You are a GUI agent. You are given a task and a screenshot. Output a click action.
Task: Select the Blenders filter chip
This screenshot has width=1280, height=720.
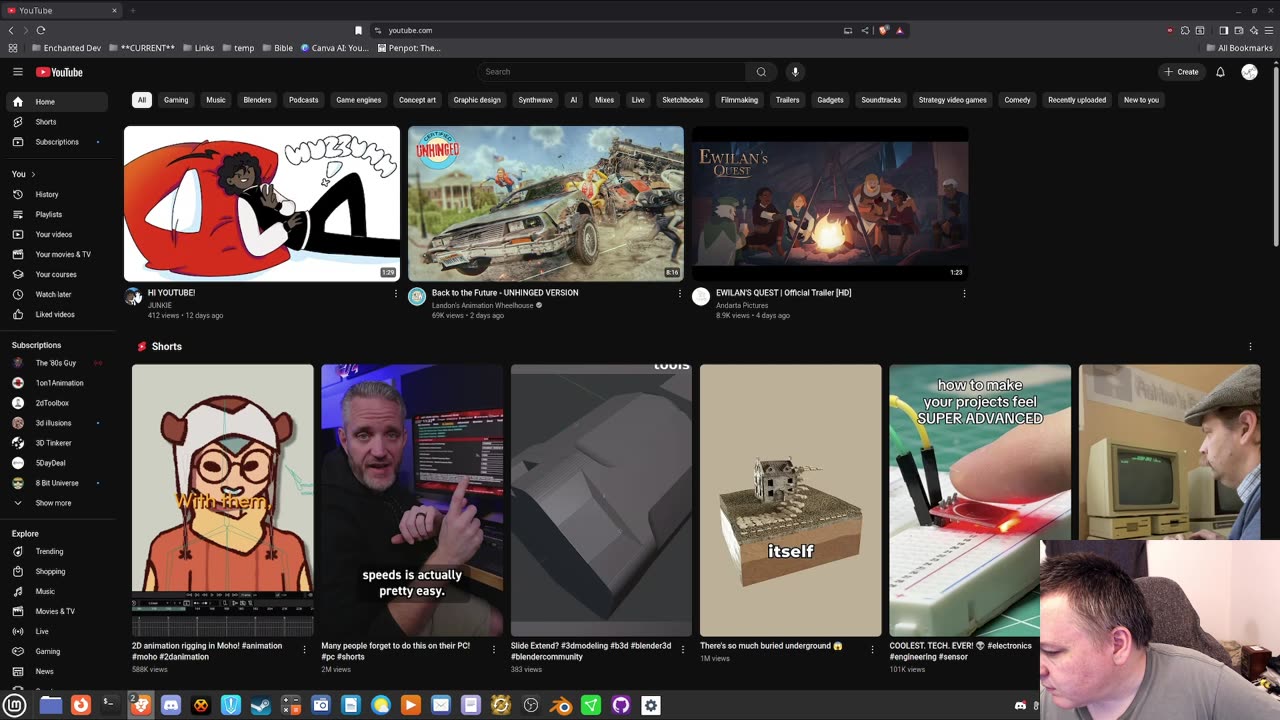tap(257, 100)
